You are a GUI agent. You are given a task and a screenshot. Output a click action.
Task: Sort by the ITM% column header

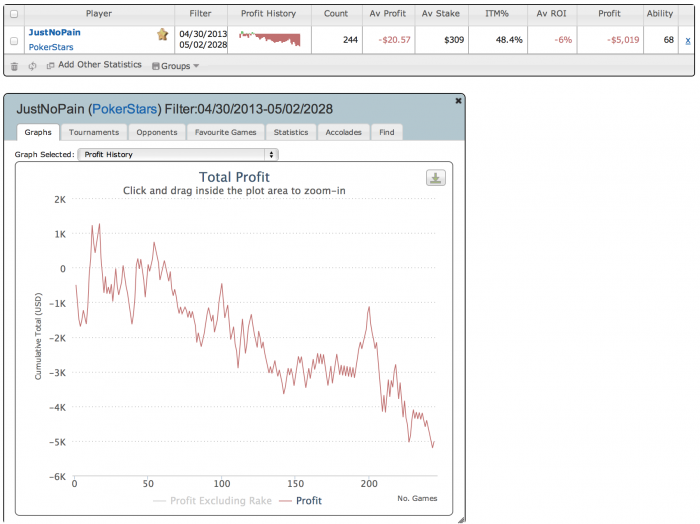pyautogui.click(x=497, y=13)
